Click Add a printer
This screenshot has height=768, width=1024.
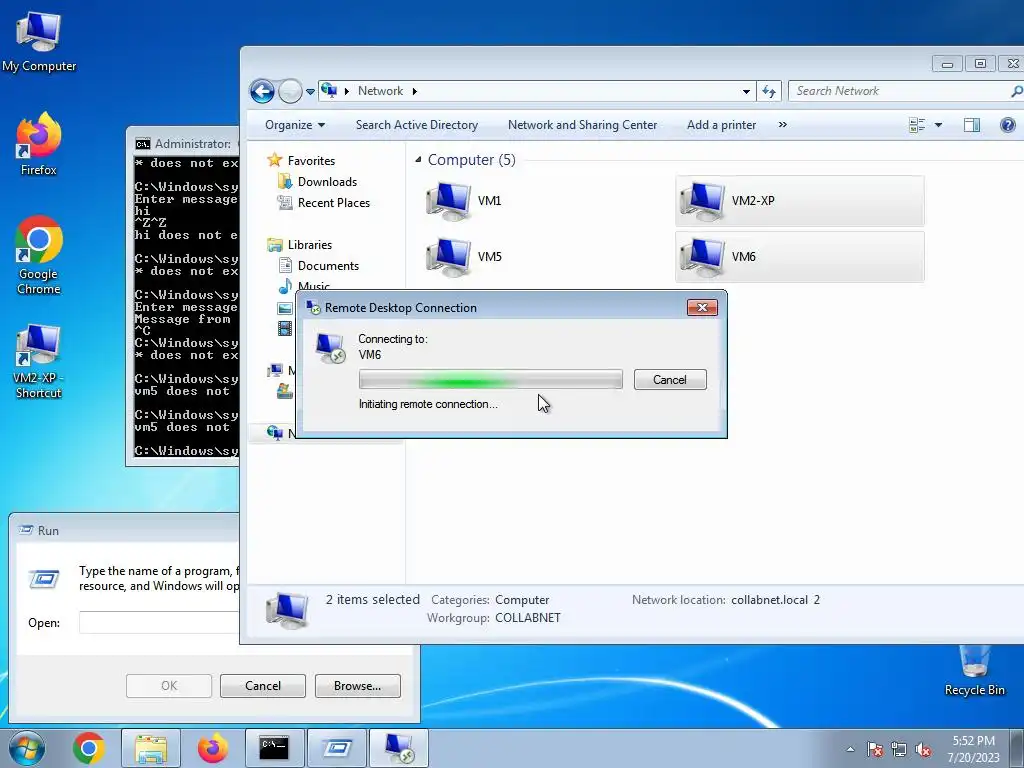[721, 125]
